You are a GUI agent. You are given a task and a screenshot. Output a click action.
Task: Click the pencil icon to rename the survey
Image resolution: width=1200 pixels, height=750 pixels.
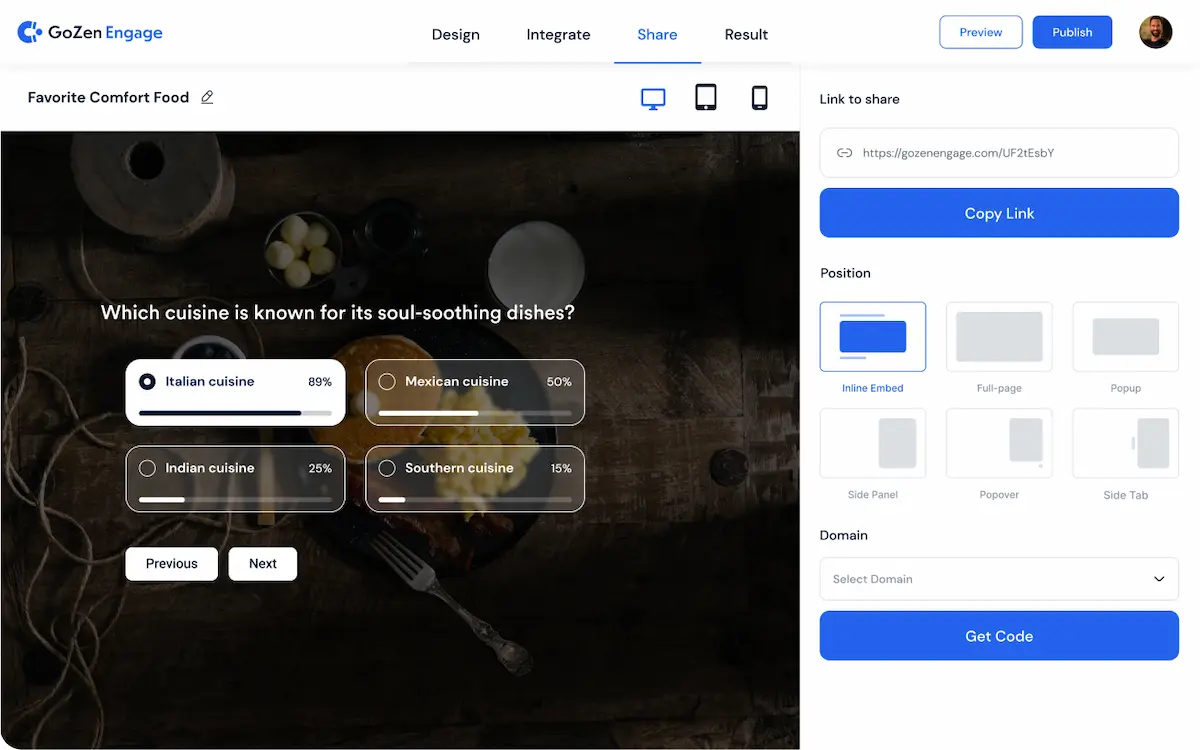[207, 97]
